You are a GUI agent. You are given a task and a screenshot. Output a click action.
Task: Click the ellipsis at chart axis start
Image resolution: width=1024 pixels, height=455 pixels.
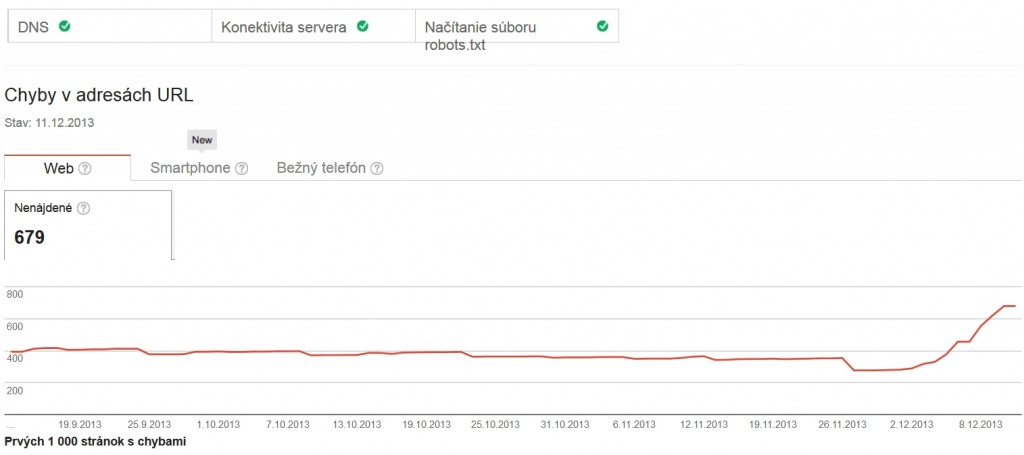pyautogui.click(x=10, y=426)
